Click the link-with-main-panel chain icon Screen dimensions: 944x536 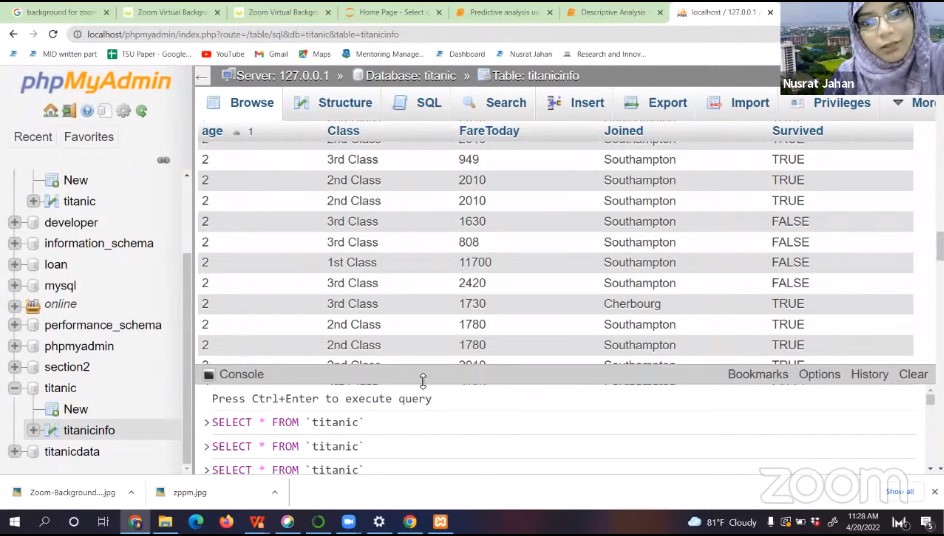coord(163,160)
